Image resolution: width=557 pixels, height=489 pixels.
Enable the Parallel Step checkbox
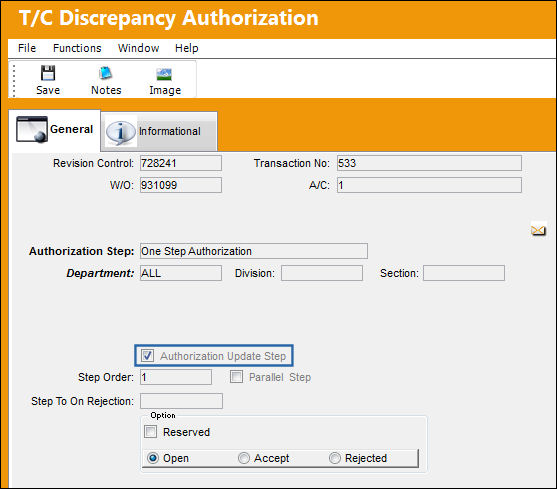[x=236, y=377]
